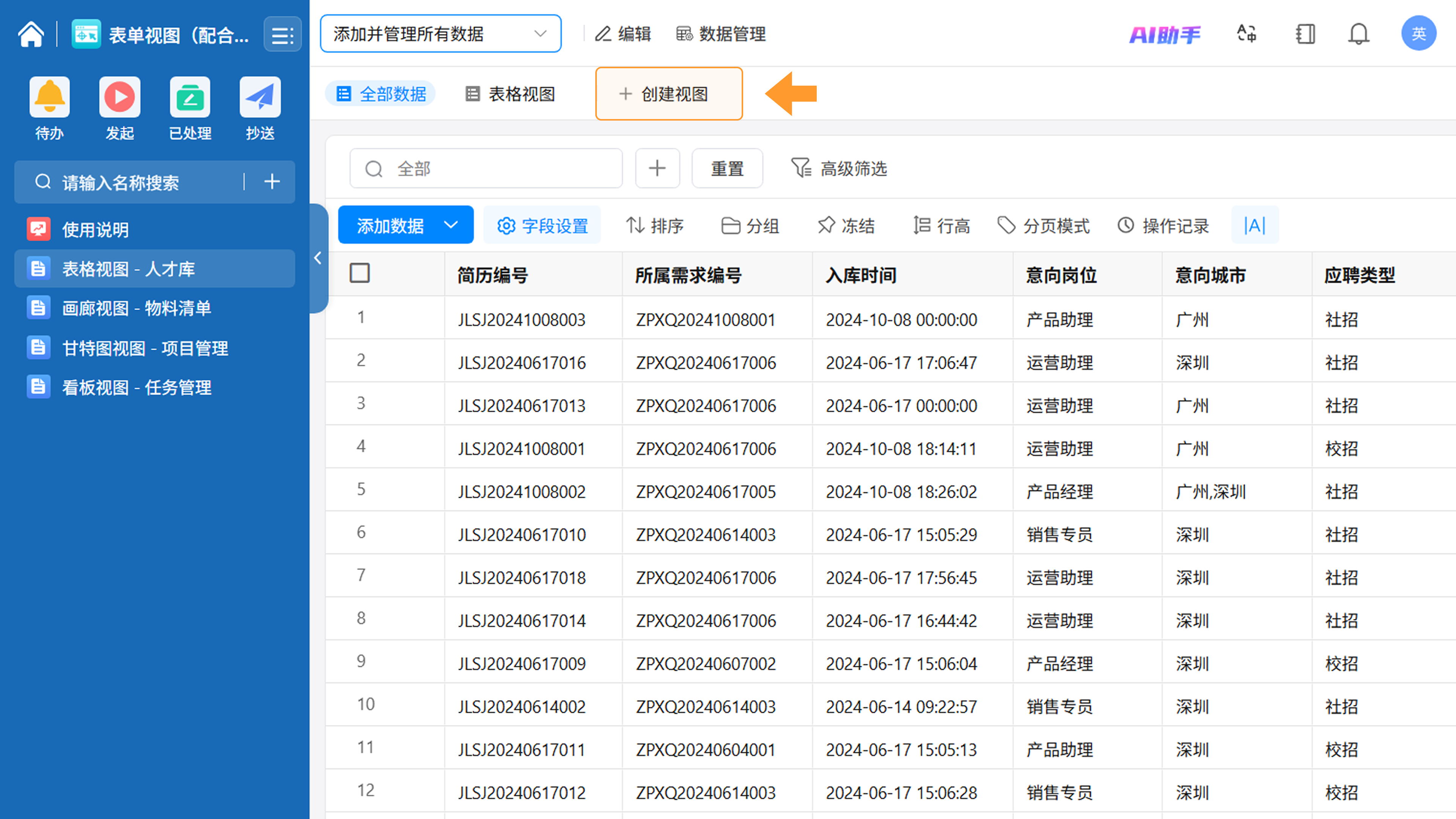Image resolution: width=1456 pixels, height=819 pixels.
Task: Open the 发起 play icon
Action: tap(119, 97)
